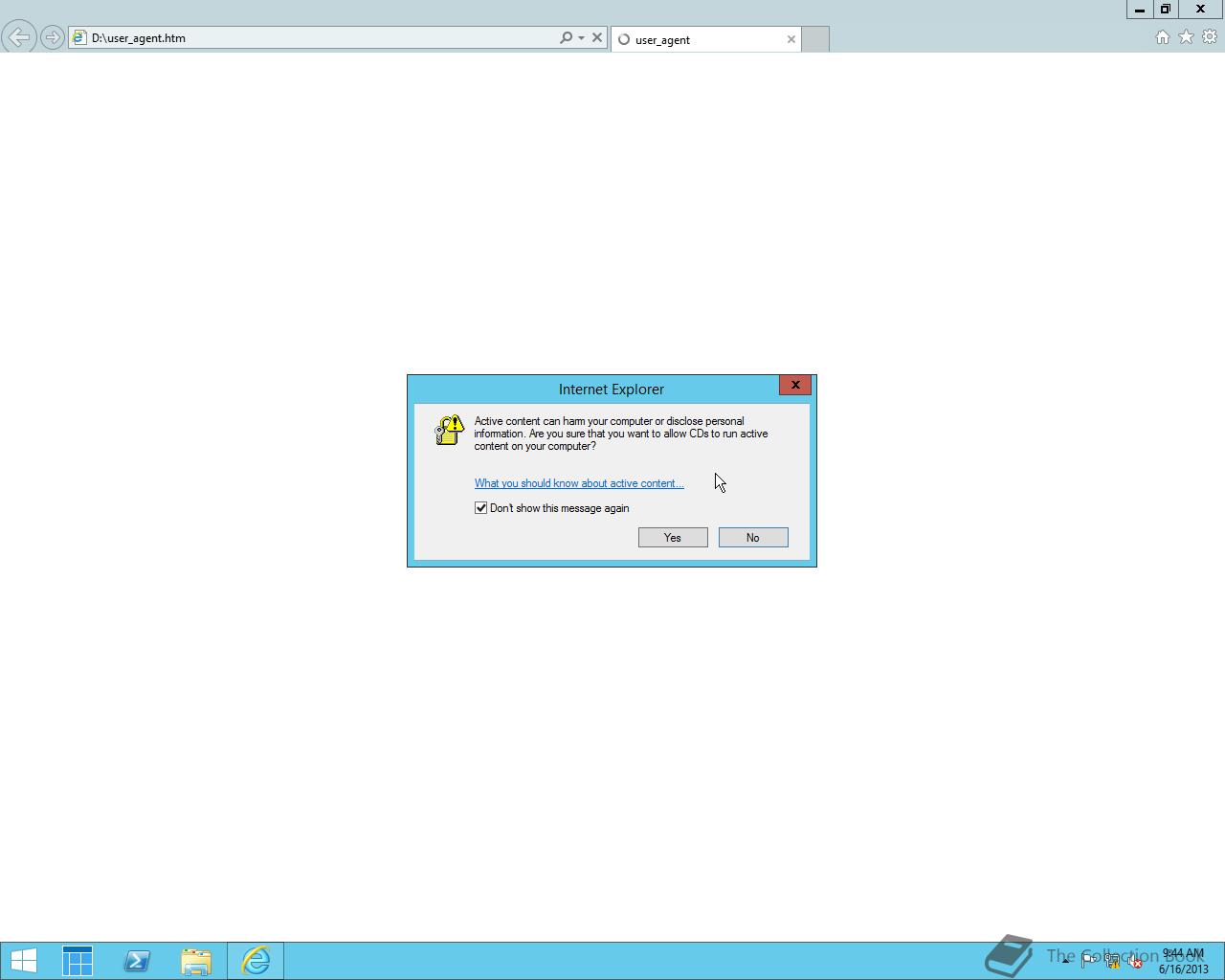Click the security warning lock icon in dialog

point(449,431)
